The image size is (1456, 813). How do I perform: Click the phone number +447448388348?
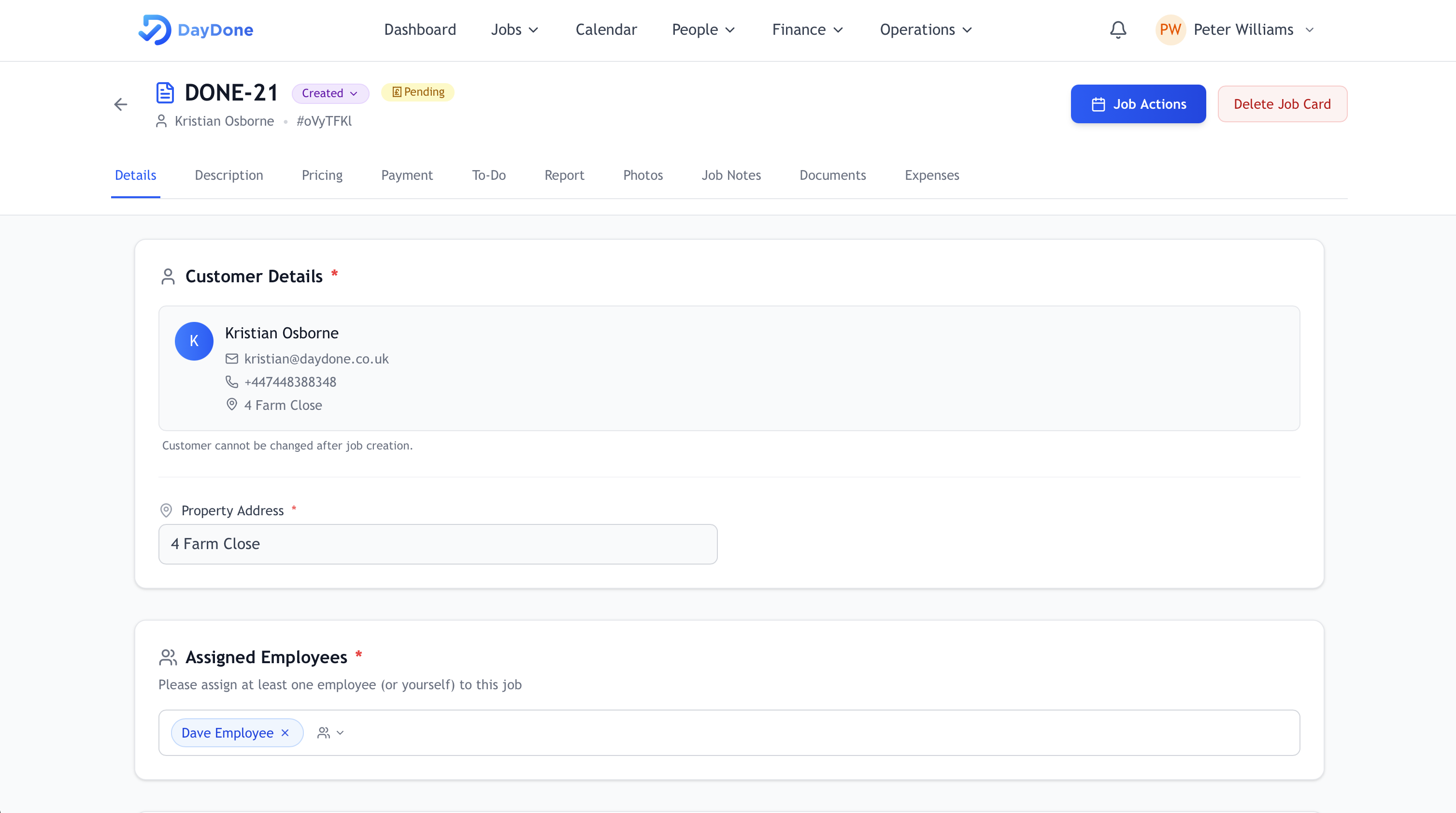tap(290, 382)
